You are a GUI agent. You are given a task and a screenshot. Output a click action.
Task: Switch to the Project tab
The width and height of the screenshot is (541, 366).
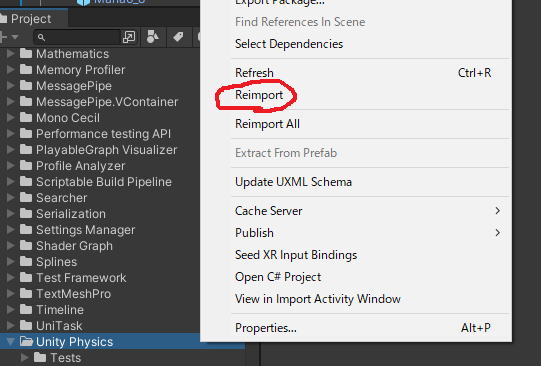click(x=31, y=19)
